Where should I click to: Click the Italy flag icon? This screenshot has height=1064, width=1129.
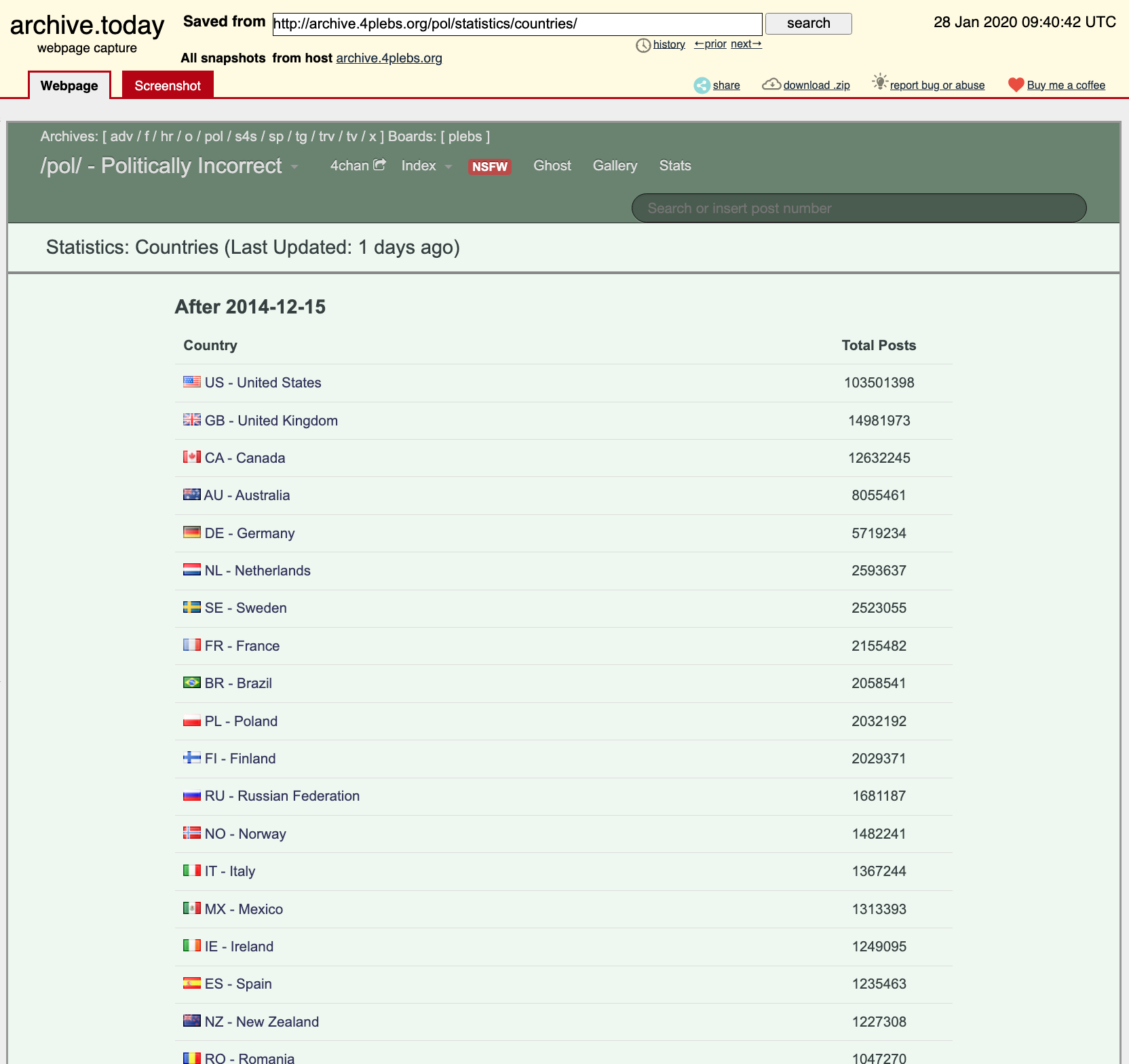tap(192, 871)
